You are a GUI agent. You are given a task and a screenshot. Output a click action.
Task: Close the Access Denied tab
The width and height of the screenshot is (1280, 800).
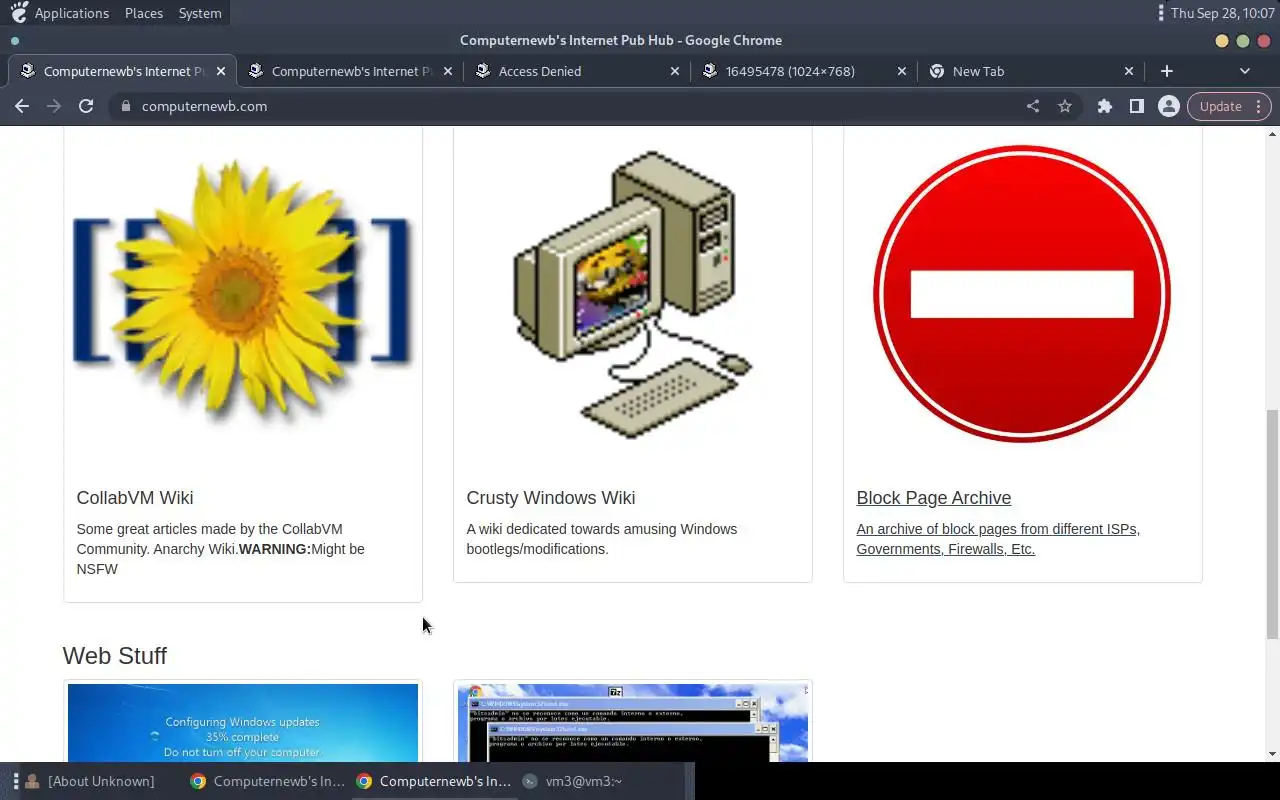(675, 71)
